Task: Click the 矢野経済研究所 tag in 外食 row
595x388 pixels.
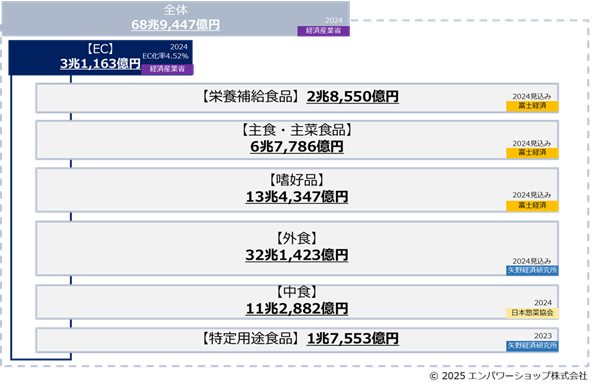Action: [532, 270]
